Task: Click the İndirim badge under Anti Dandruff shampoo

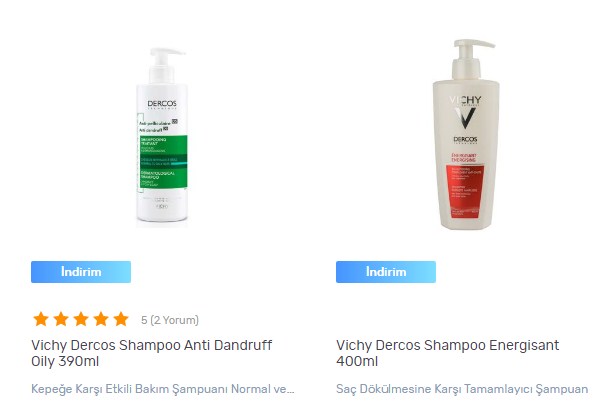Action: [x=81, y=272]
